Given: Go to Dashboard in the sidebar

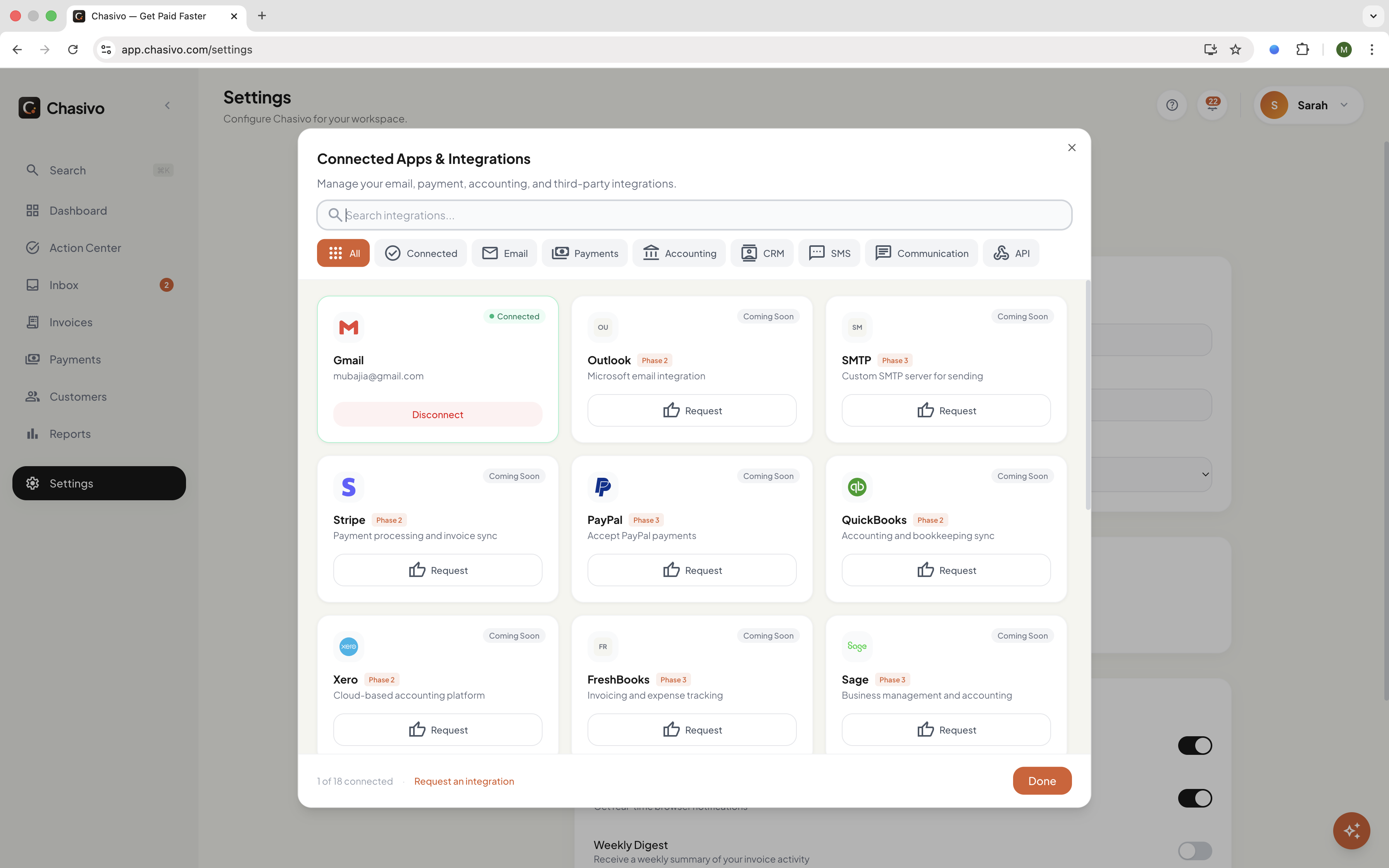Looking at the screenshot, I should click(99, 211).
